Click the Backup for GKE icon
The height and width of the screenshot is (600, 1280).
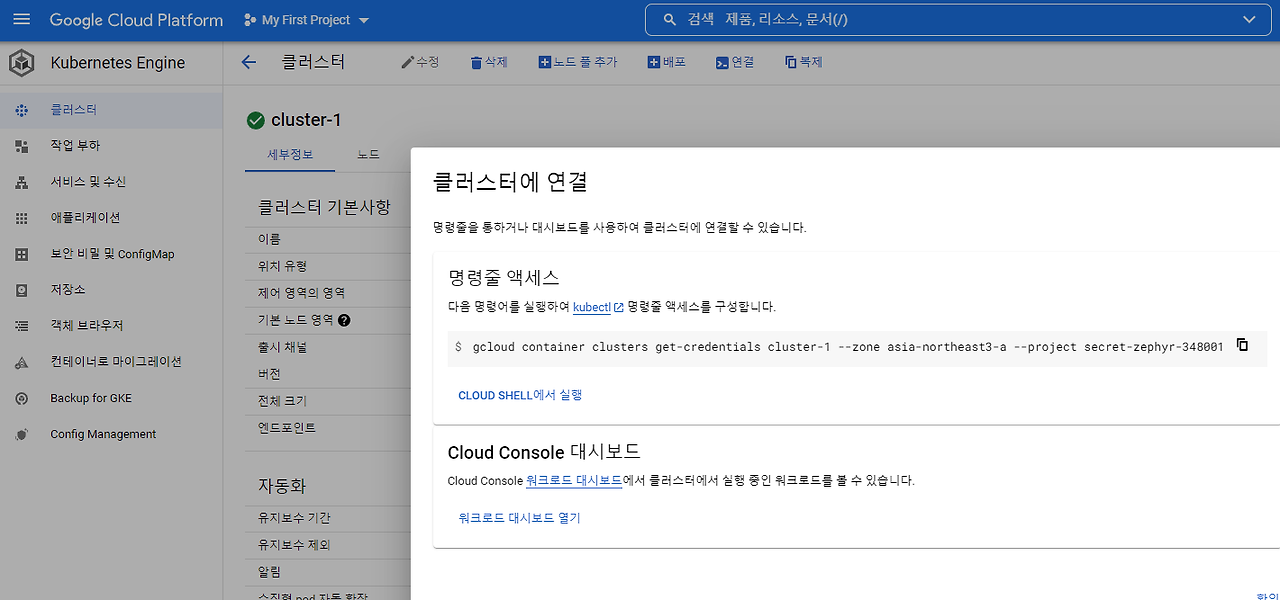[22, 398]
